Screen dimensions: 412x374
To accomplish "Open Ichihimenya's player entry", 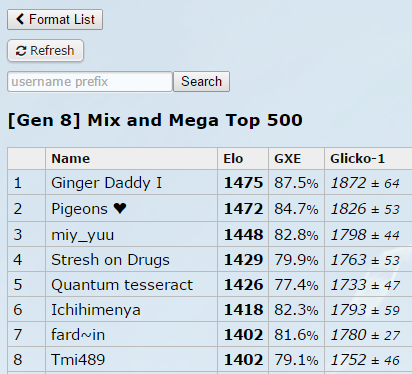I will coord(96,310).
